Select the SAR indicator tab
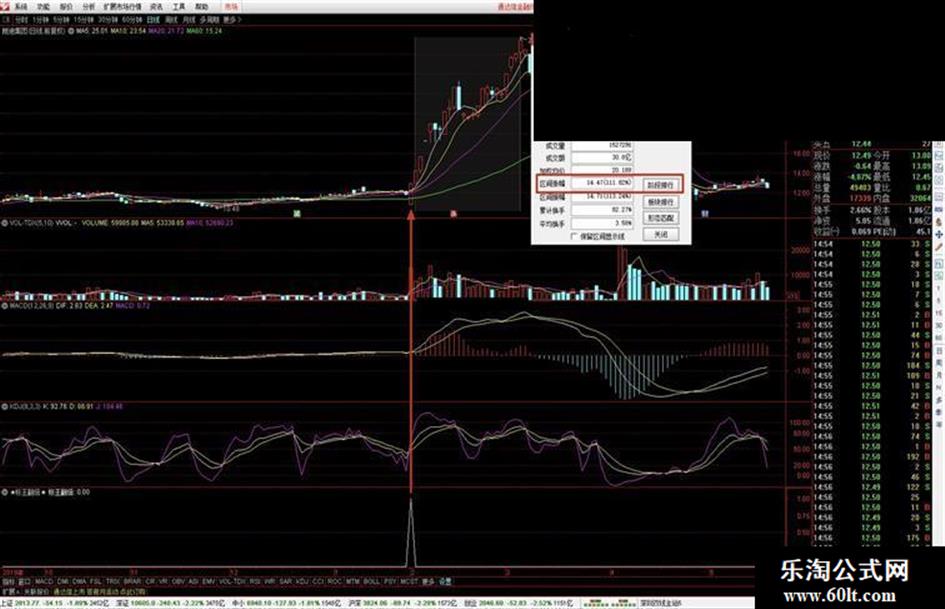This screenshot has height=609, width=945. pos(285,582)
